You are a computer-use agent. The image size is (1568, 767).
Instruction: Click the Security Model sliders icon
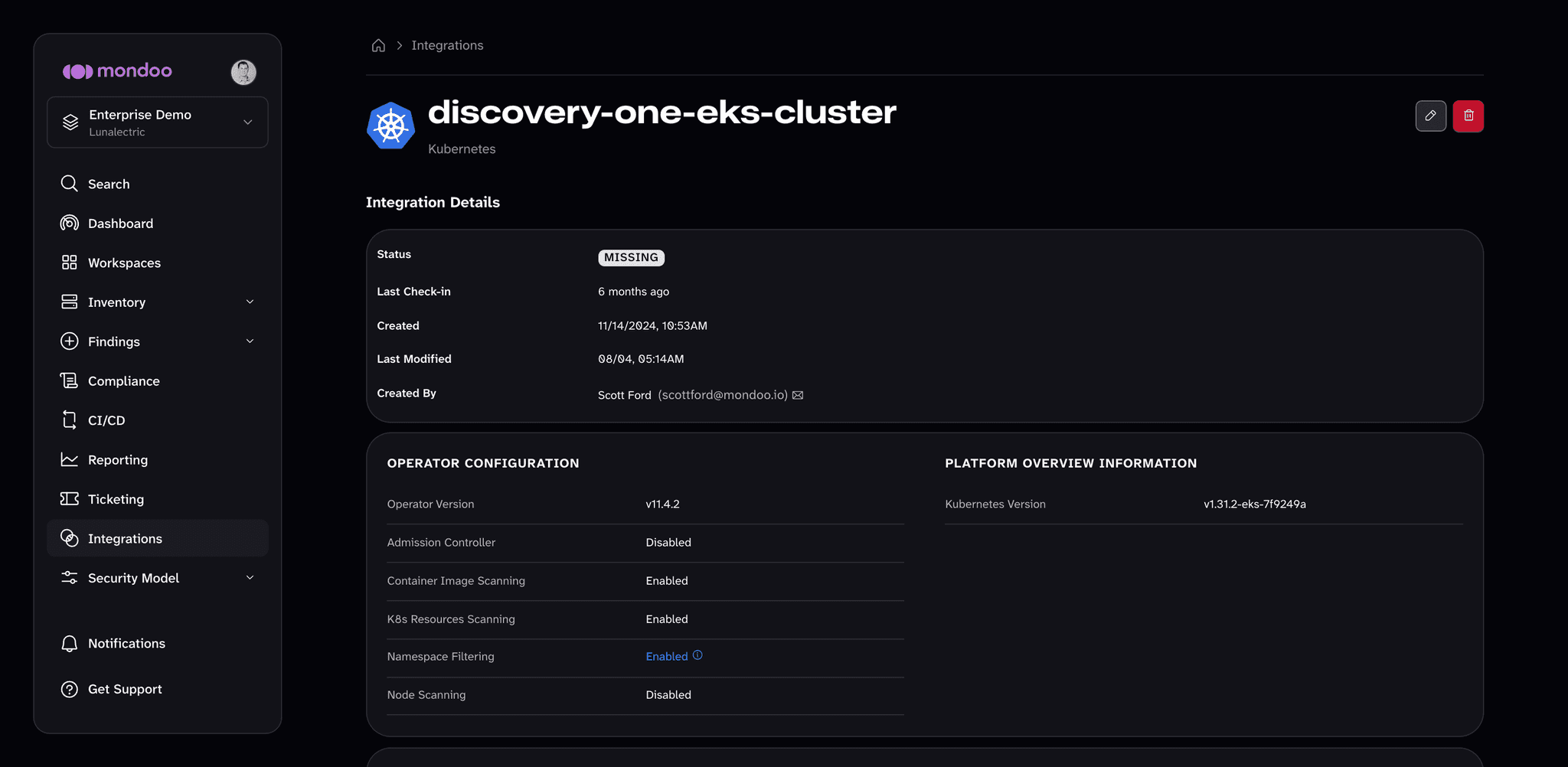(x=69, y=577)
